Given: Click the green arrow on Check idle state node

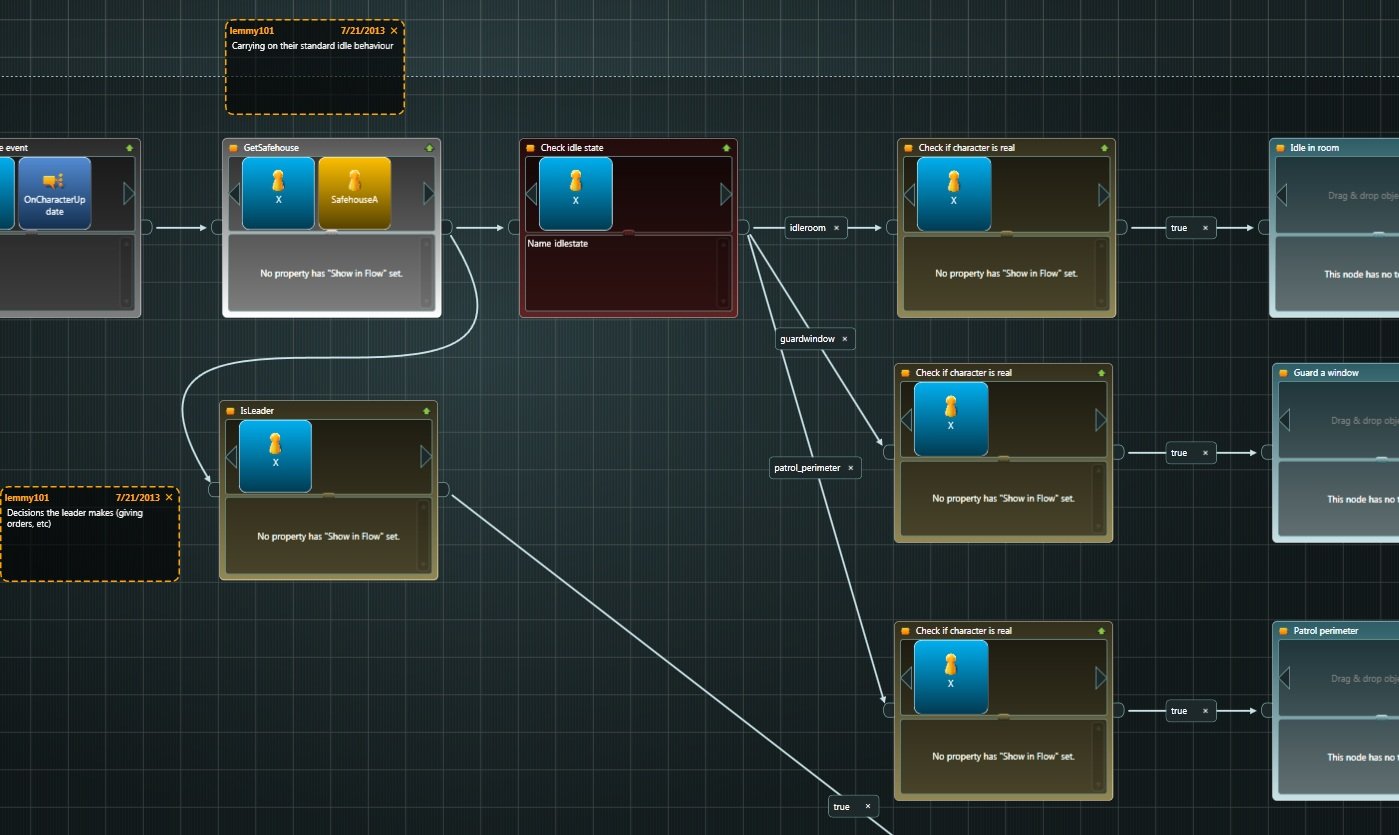Looking at the screenshot, I should point(727,147).
